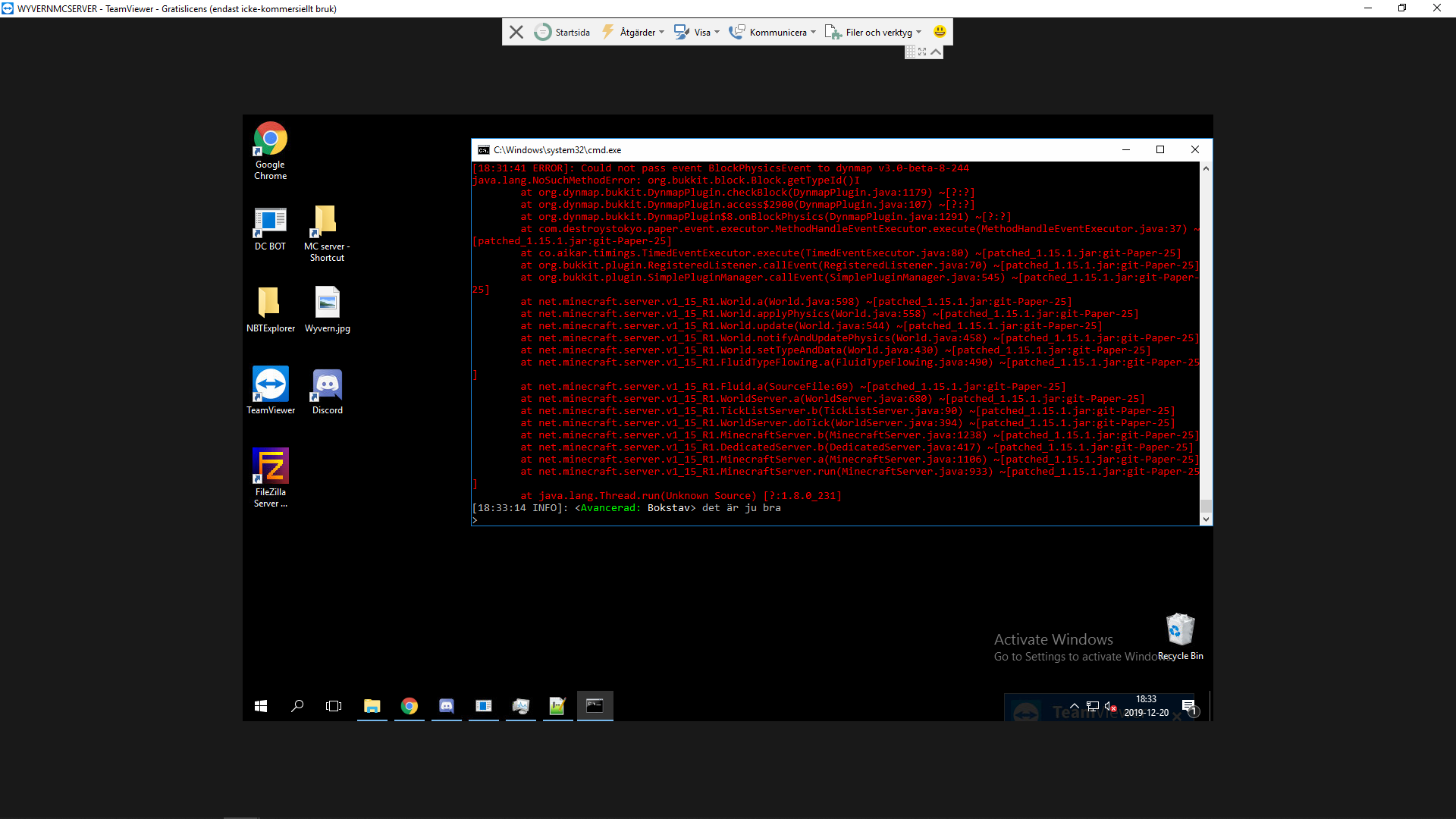Open File Explorer from the remote taskbar
1456x819 pixels.
372,706
